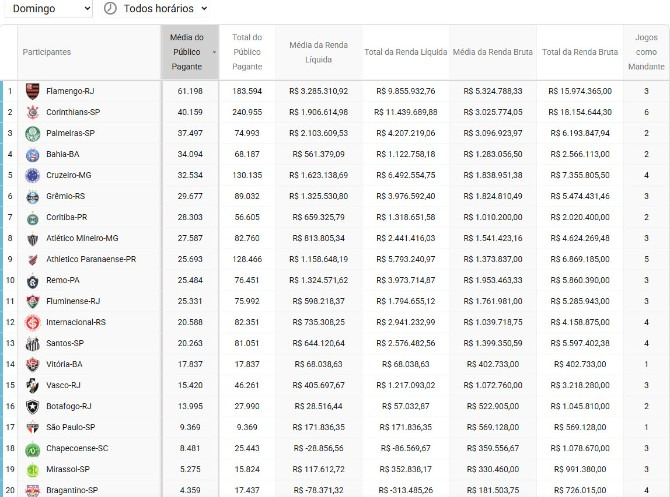Click the R$ 1.761.981,00 Fluminense gross average
Viewport: 670px width, 497px height.
[x=493, y=301]
